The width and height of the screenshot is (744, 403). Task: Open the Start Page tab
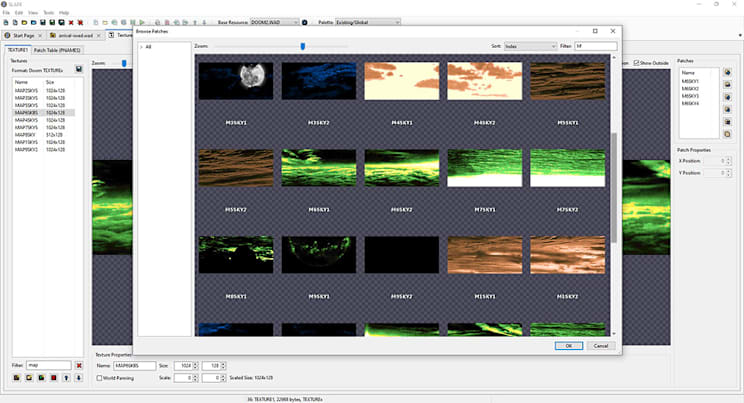(23, 36)
